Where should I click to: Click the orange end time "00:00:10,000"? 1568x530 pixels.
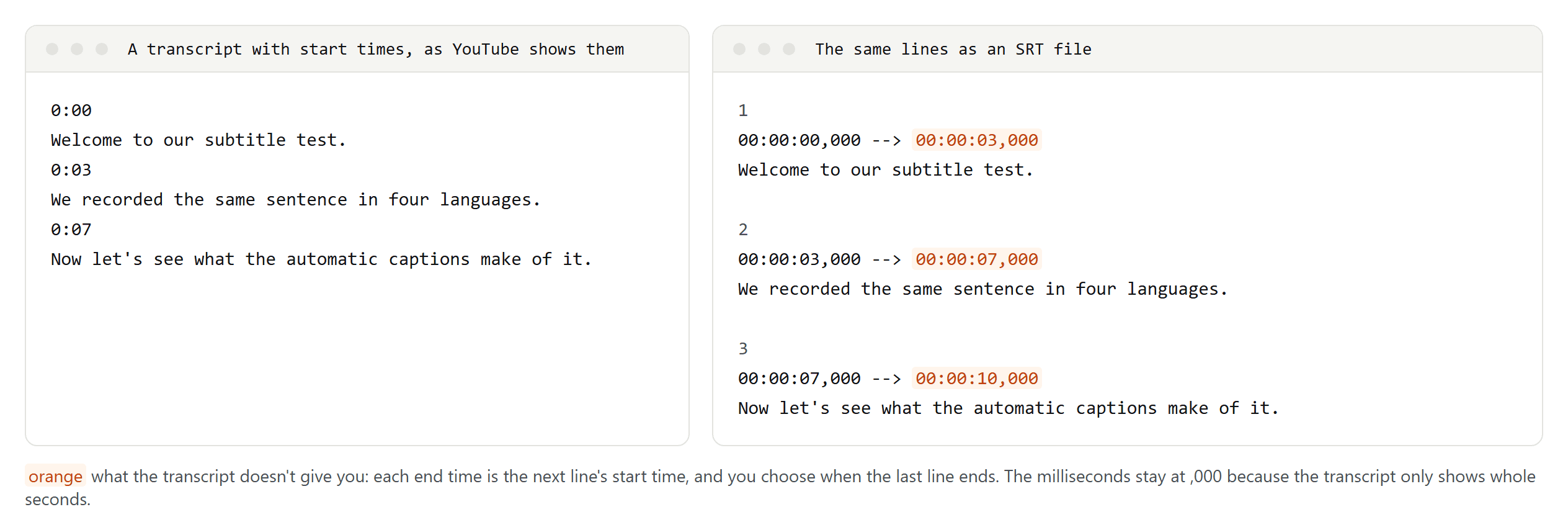tap(977, 379)
